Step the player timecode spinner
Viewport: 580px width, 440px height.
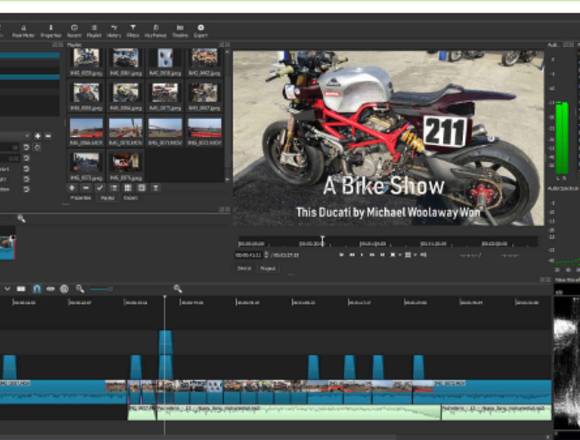point(266,255)
